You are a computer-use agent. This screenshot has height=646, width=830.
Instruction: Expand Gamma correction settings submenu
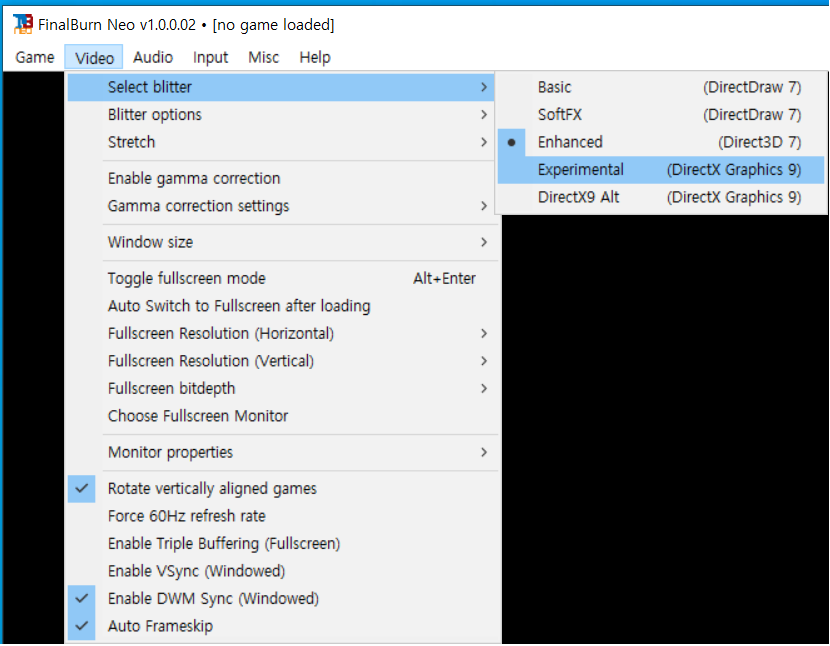(281, 206)
